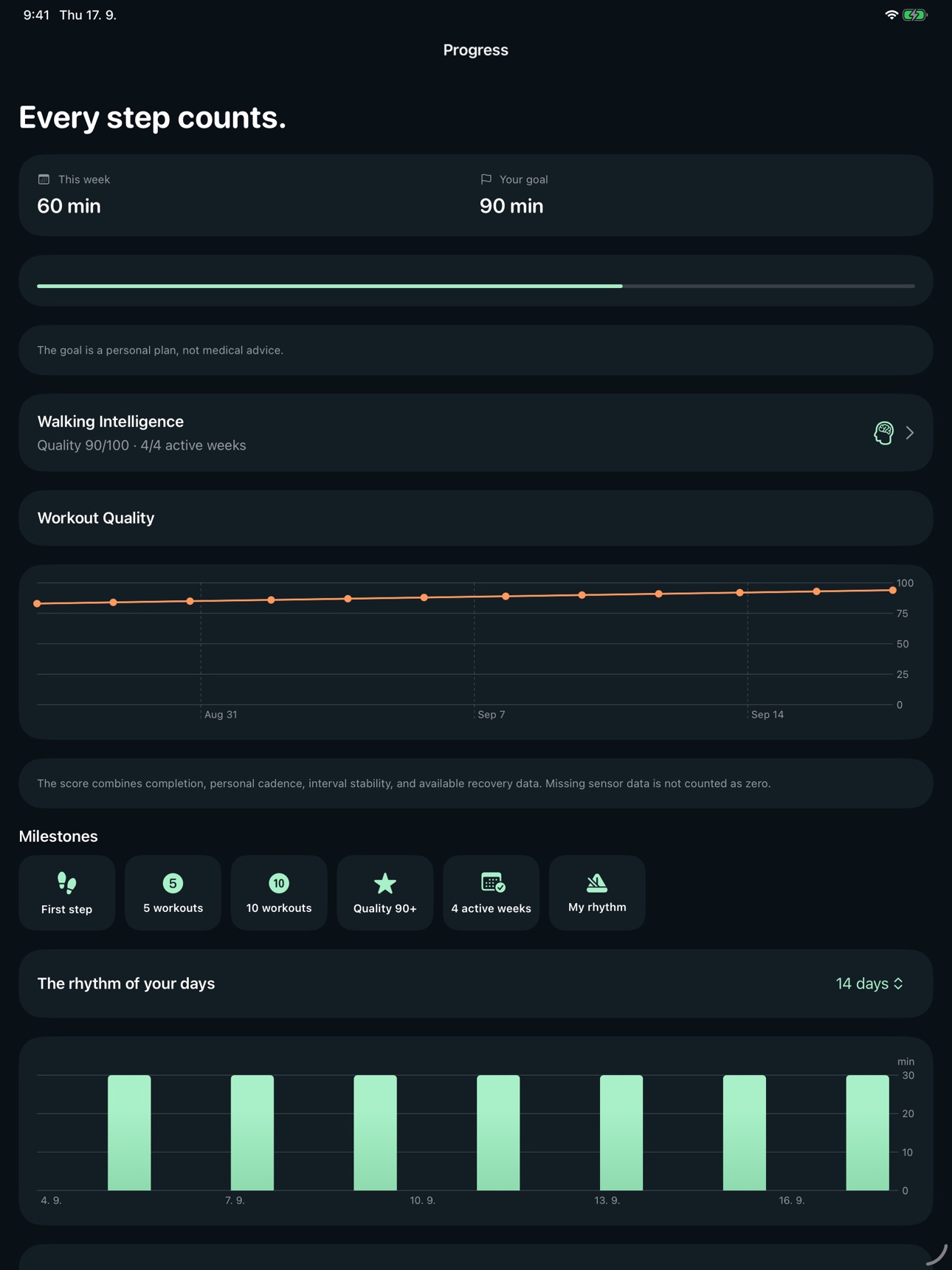Tap the medical advice disclaimer text
Screen dimensions: 952x1270
[x=160, y=350]
